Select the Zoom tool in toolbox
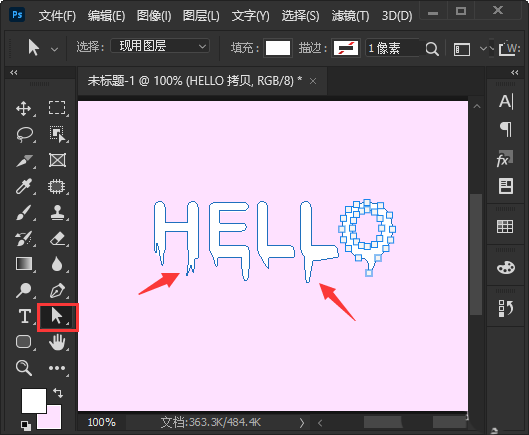The width and height of the screenshot is (529, 435). coord(24,368)
